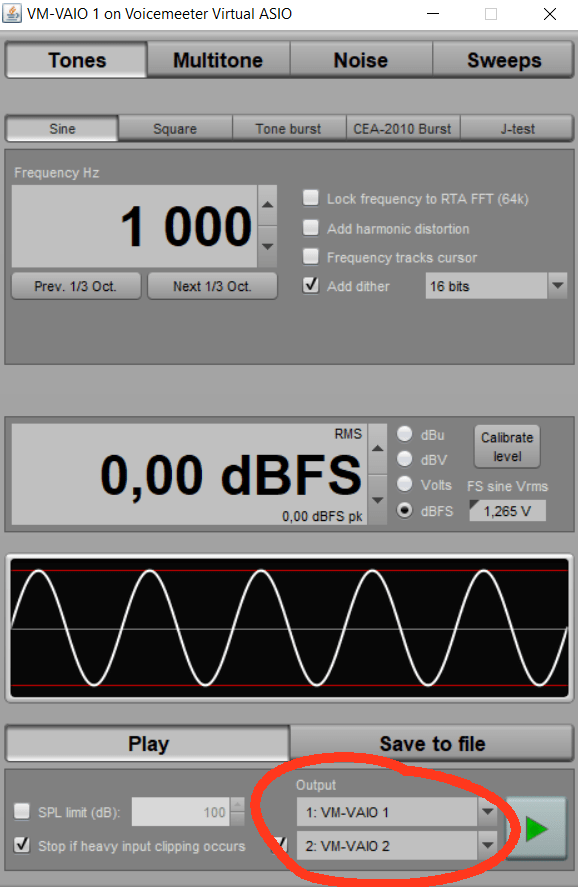Screen dimensions: 578x887
Task: Enable Frequency tracks cursor checkbox
Action: pos(310,257)
